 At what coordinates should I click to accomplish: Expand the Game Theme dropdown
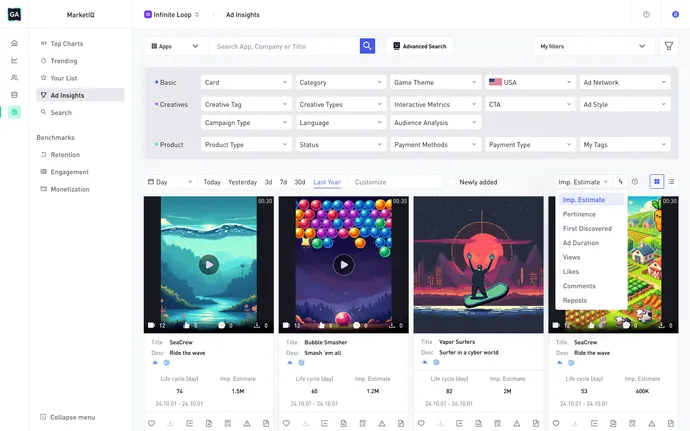432,82
